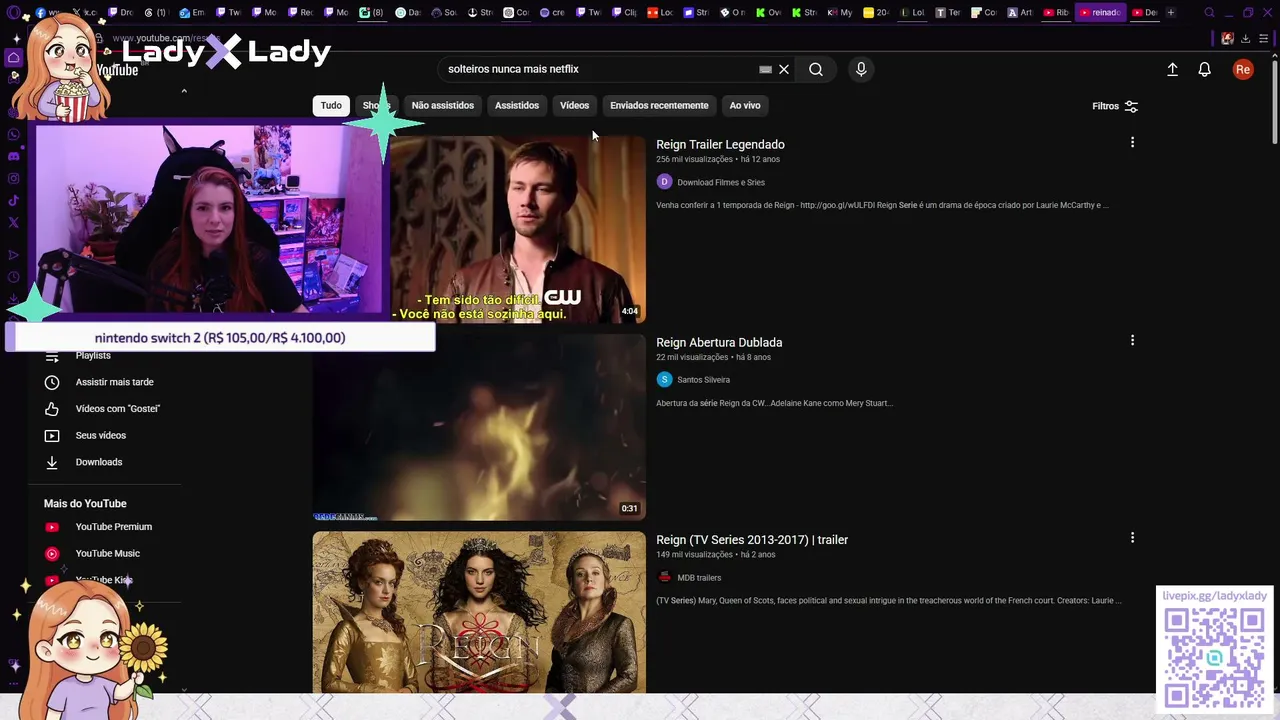Click description starting "Venha conferir a 1 temporada"
The width and height of the screenshot is (1280, 720).
click(882, 206)
